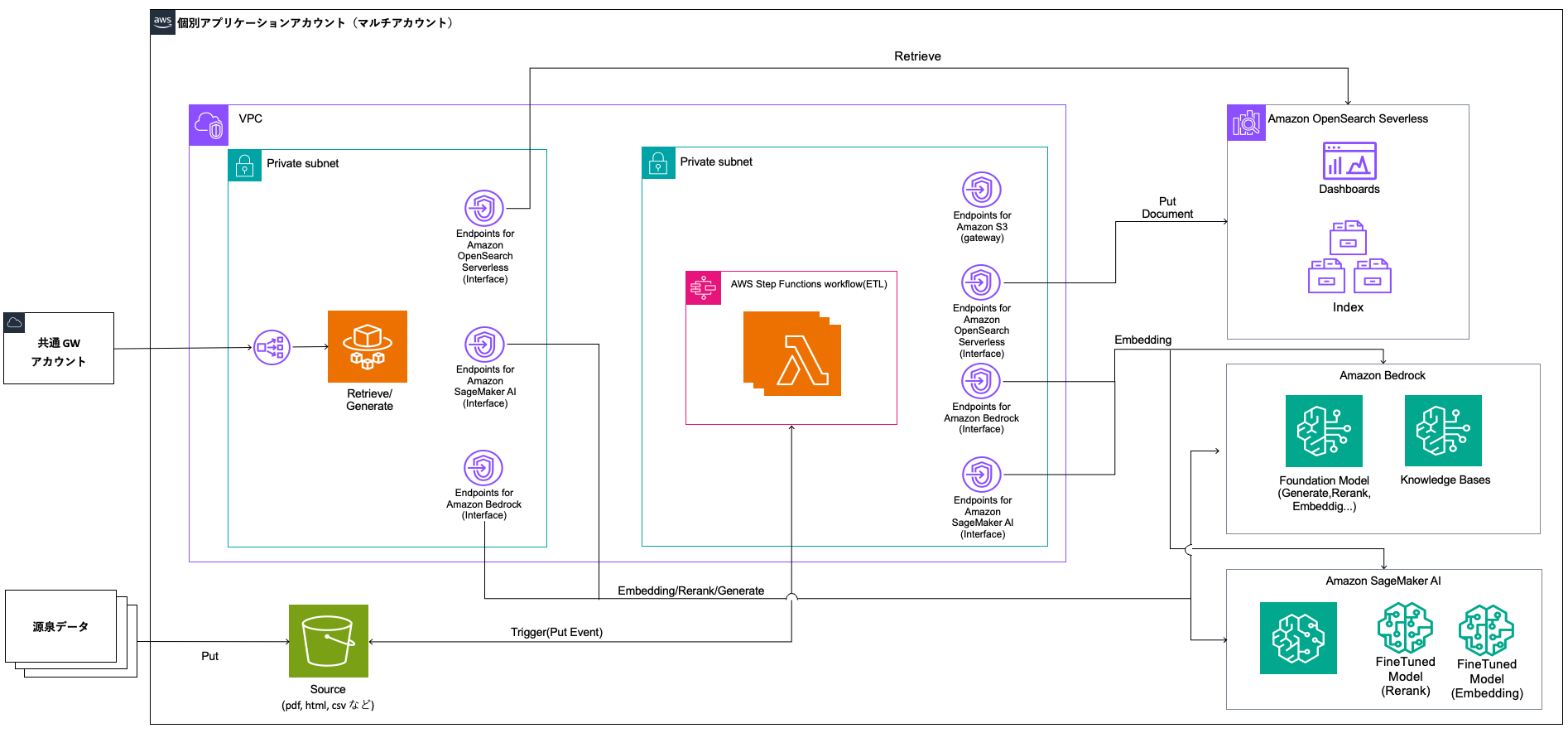Select the purple VPC cloud icon
This screenshot has width=1568, height=733.
[x=209, y=125]
